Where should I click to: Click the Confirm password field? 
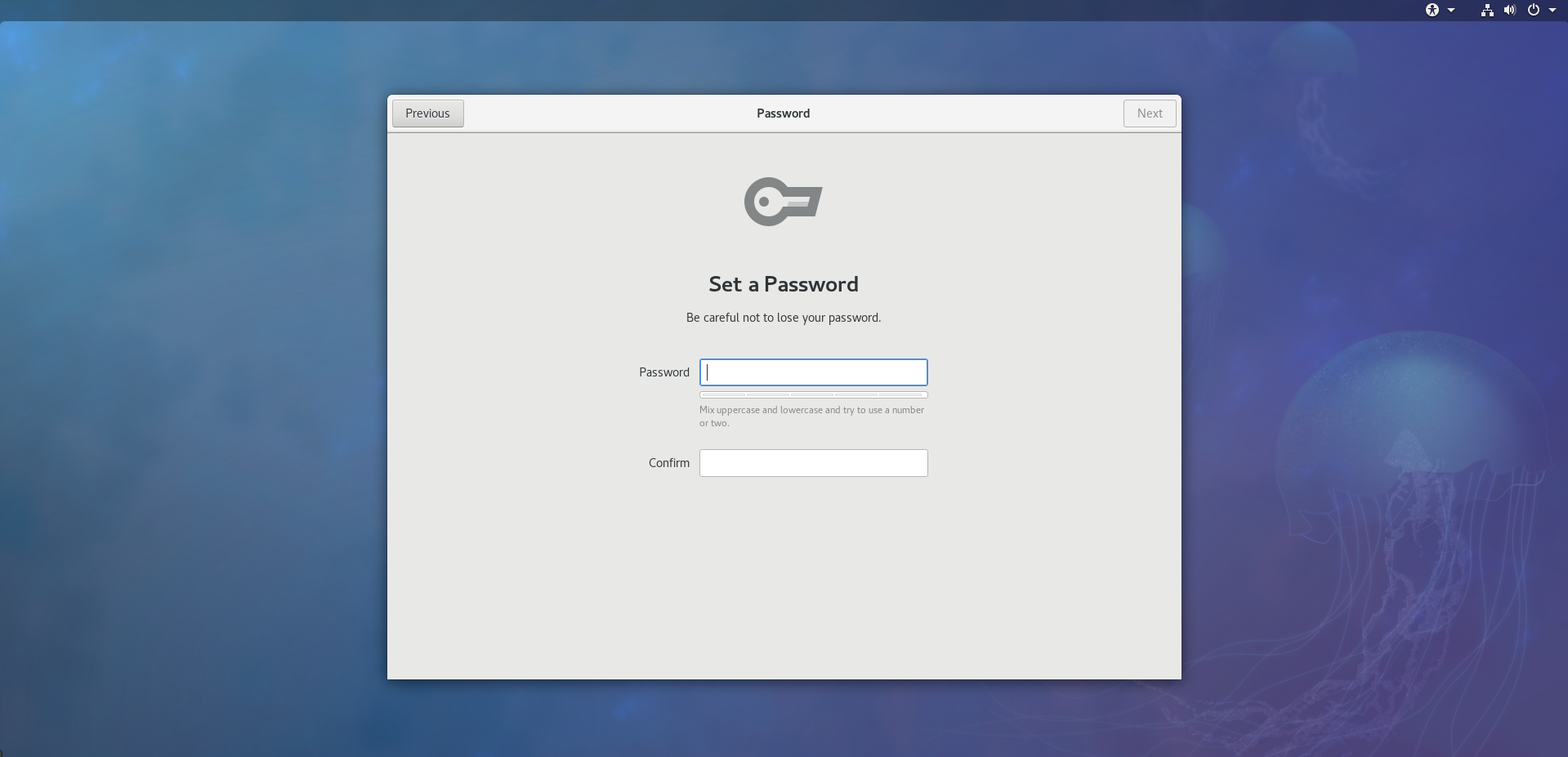[813, 463]
